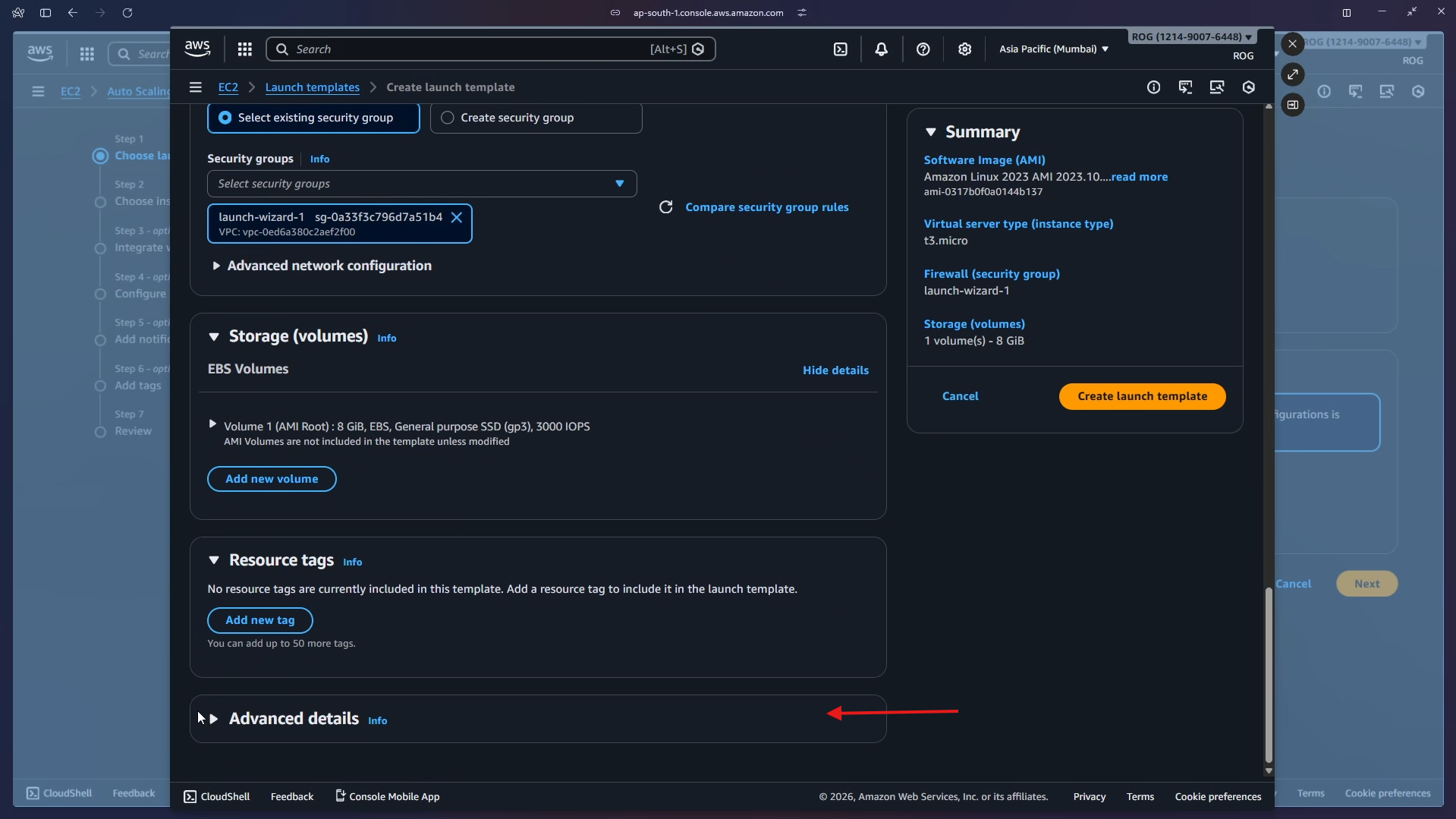
Task: Choose Create security group radio option
Action: 448,118
